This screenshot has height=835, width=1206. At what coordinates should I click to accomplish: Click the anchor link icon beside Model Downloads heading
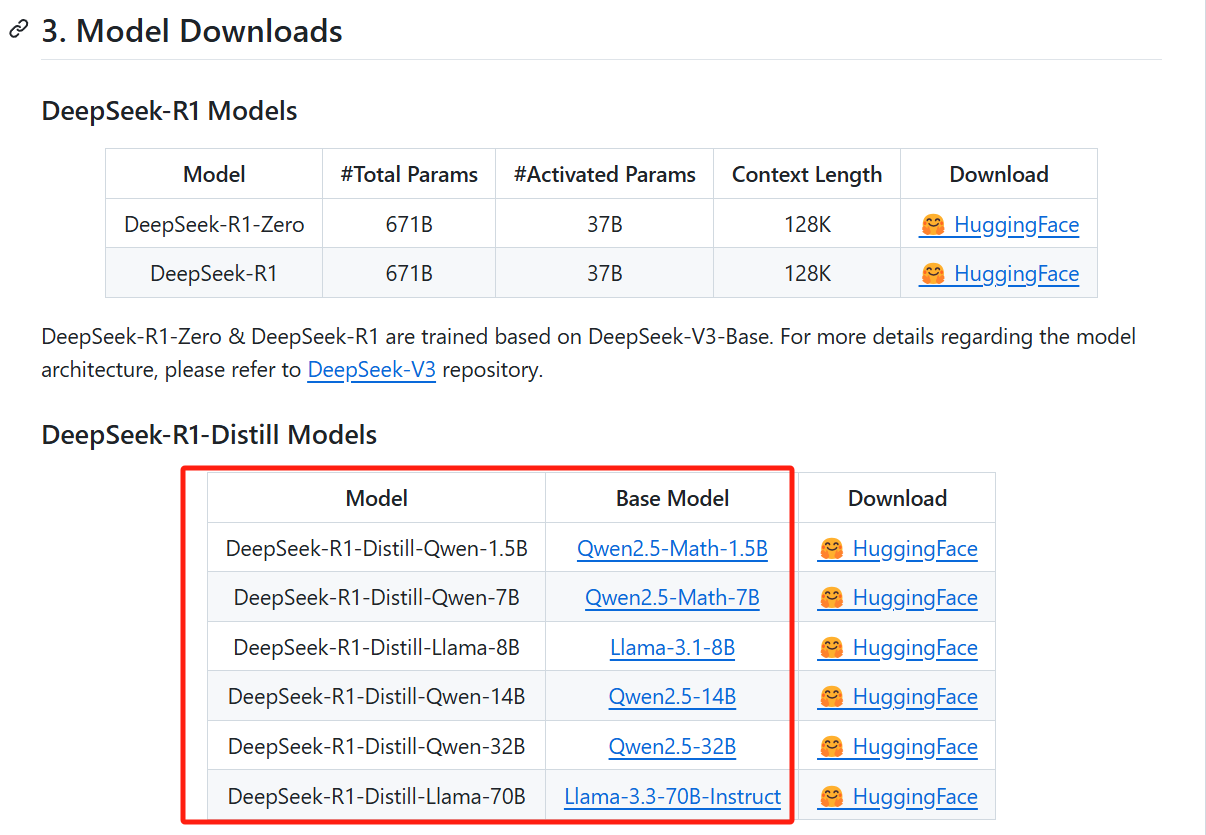(x=18, y=30)
